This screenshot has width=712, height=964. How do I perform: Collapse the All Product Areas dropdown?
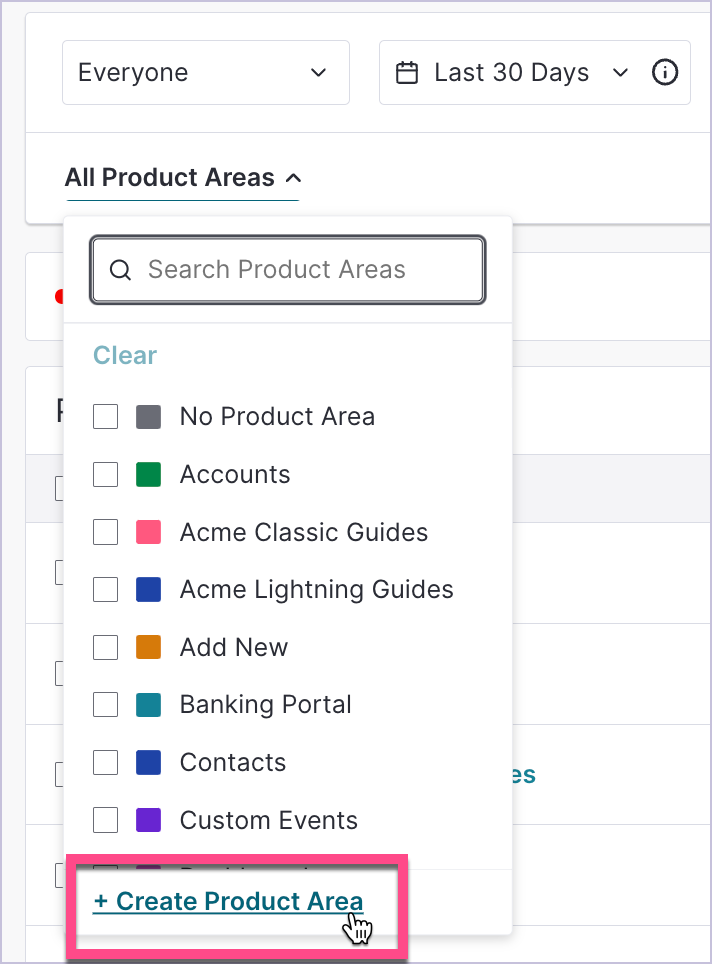point(183,177)
